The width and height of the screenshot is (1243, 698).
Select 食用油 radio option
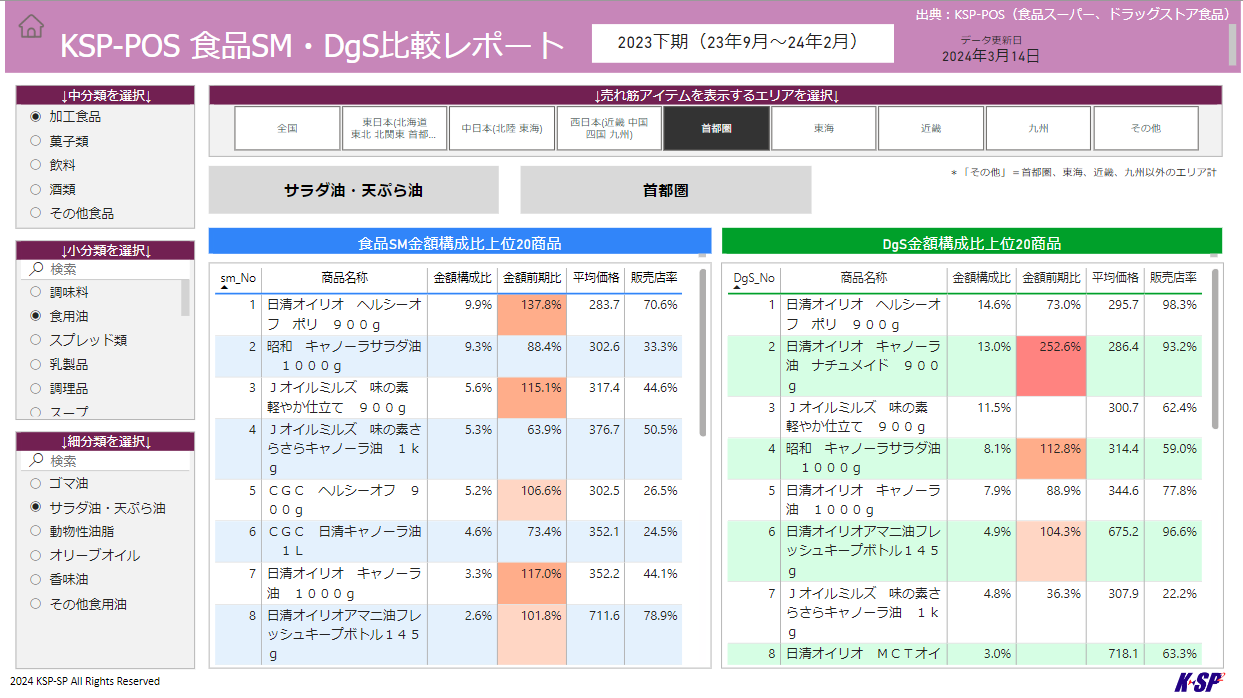pos(36,316)
